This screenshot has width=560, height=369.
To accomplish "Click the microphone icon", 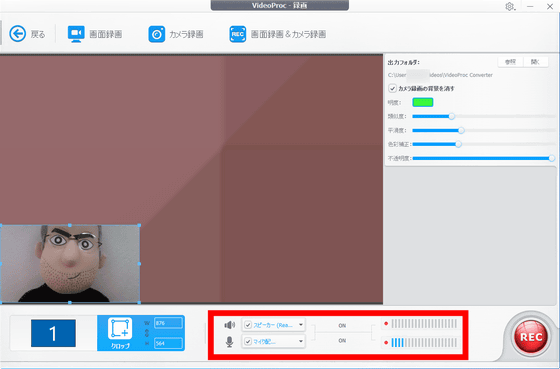I will tap(229, 342).
